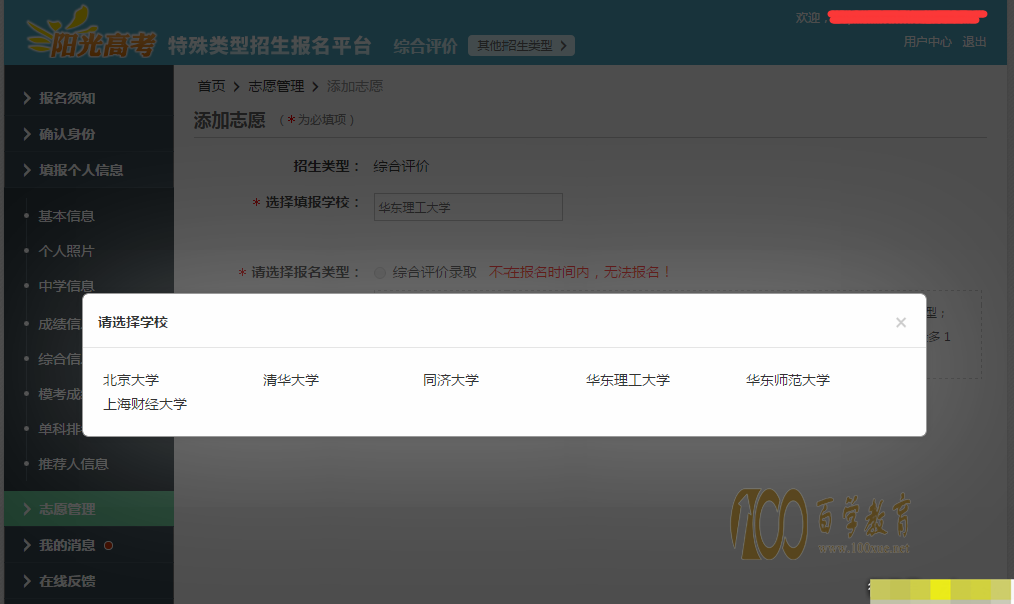Image resolution: width=1014 pixels, height=604 pixels.
Task: Click the 选择填报学校 input field
Action: 468,207
